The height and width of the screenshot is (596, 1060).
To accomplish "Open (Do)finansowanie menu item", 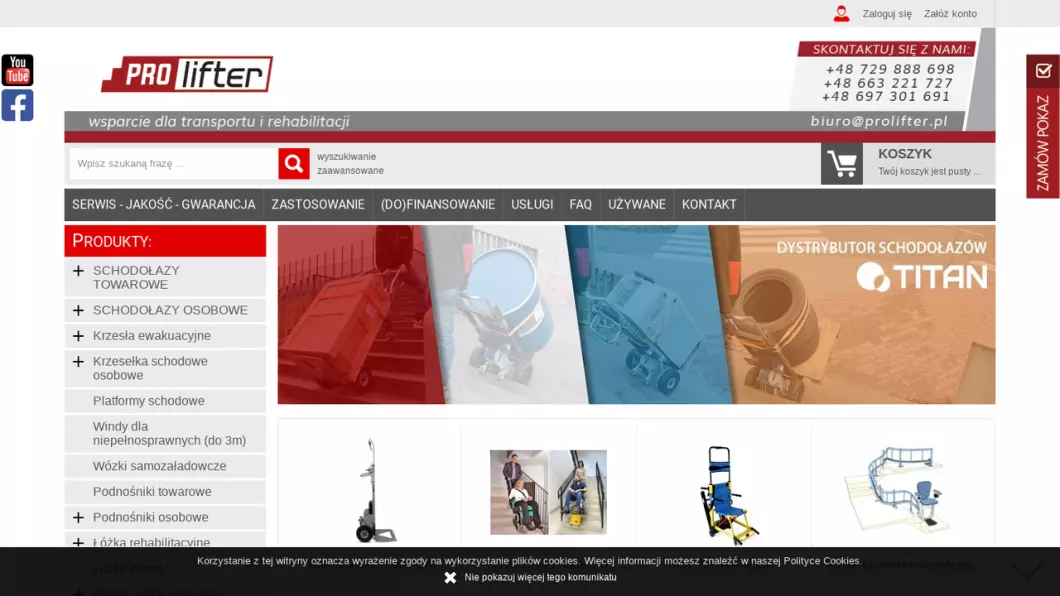I will (x=438, y=205).
